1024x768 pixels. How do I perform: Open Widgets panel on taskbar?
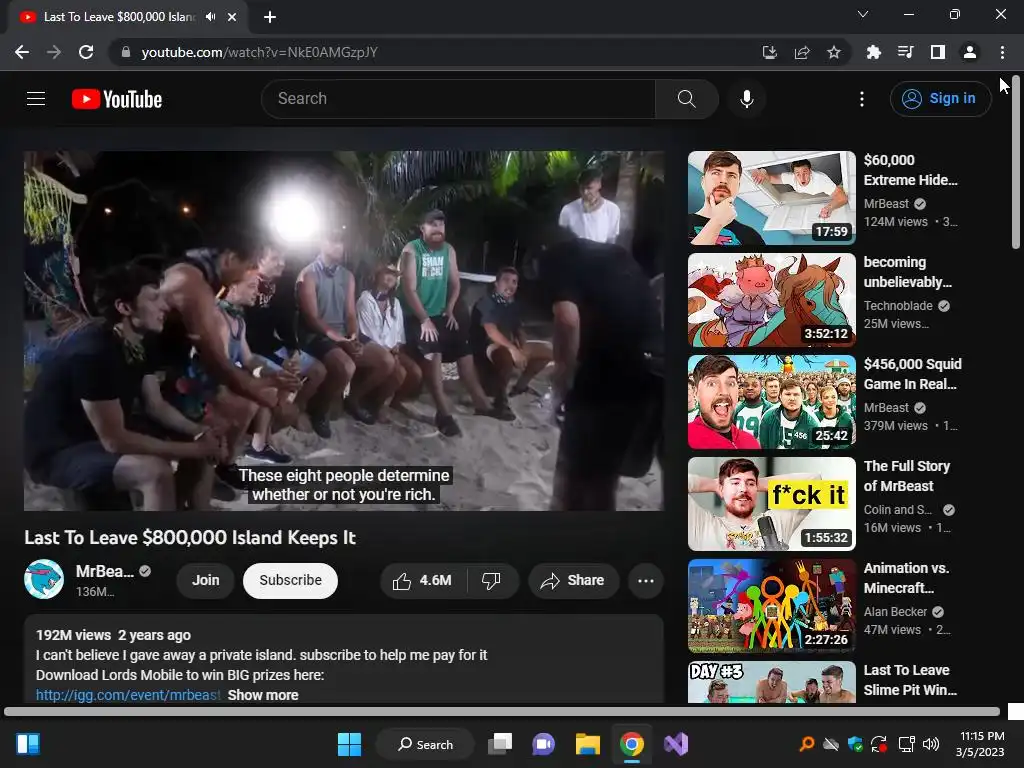pyautogui.click(x=27, y=744)
